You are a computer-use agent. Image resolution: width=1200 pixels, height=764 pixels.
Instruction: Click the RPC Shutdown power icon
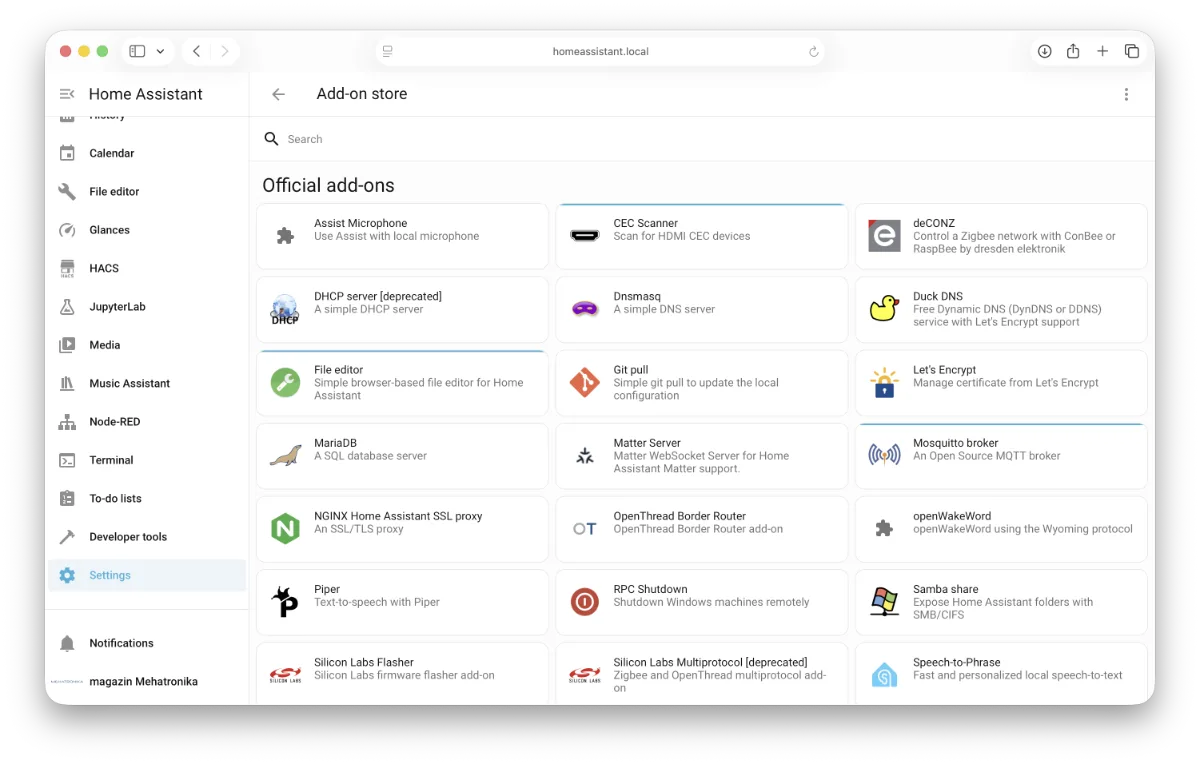click(584, 602)
